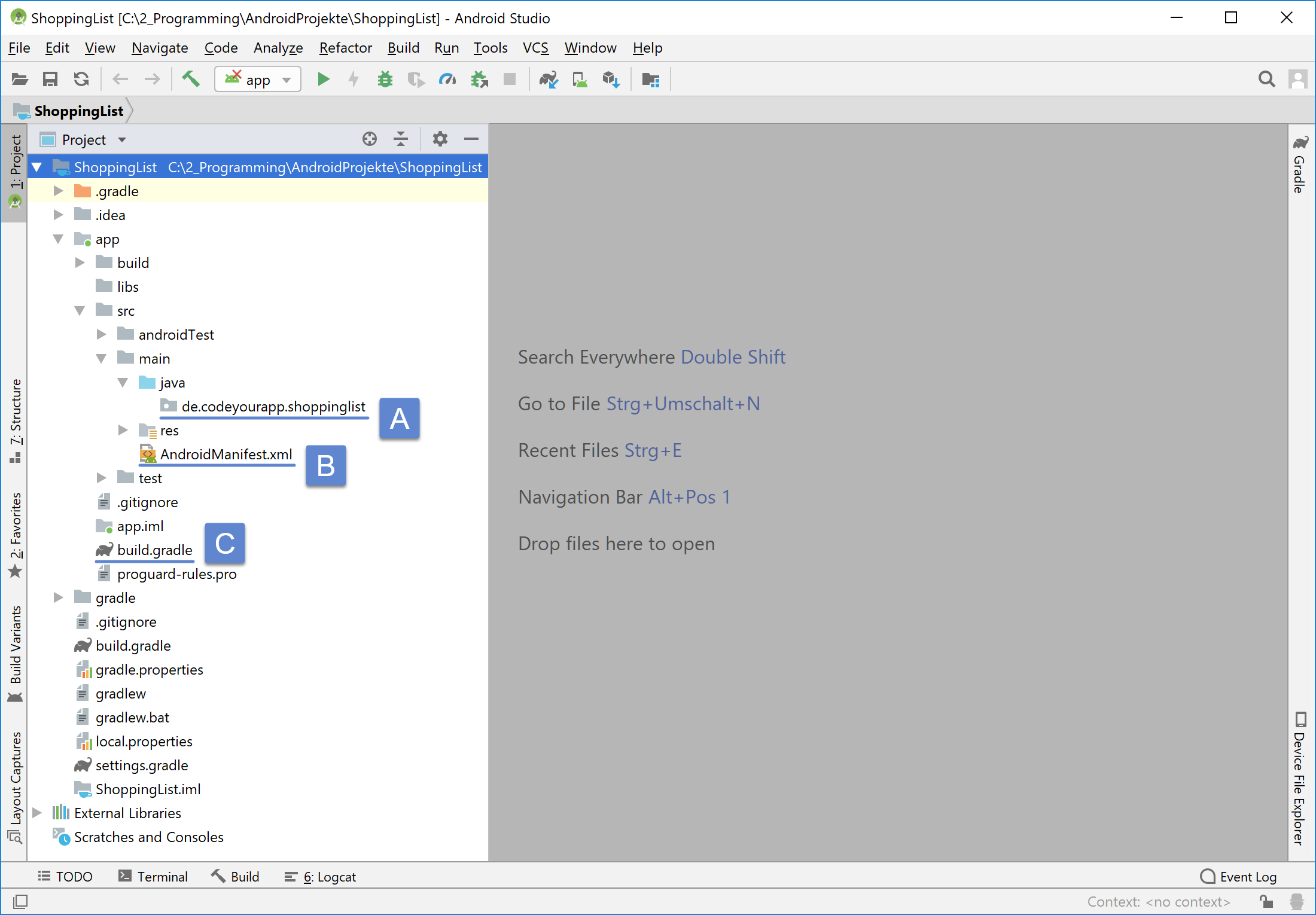Click the Forward navigation arrow
1316x915 pixels.
coord(153,79)
